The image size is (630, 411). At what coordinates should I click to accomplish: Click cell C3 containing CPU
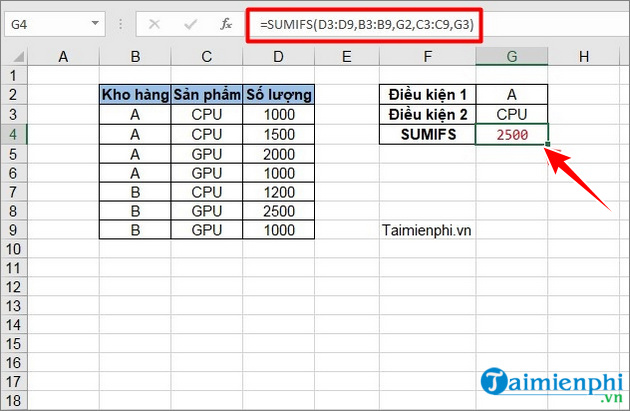tap(207, 115)
